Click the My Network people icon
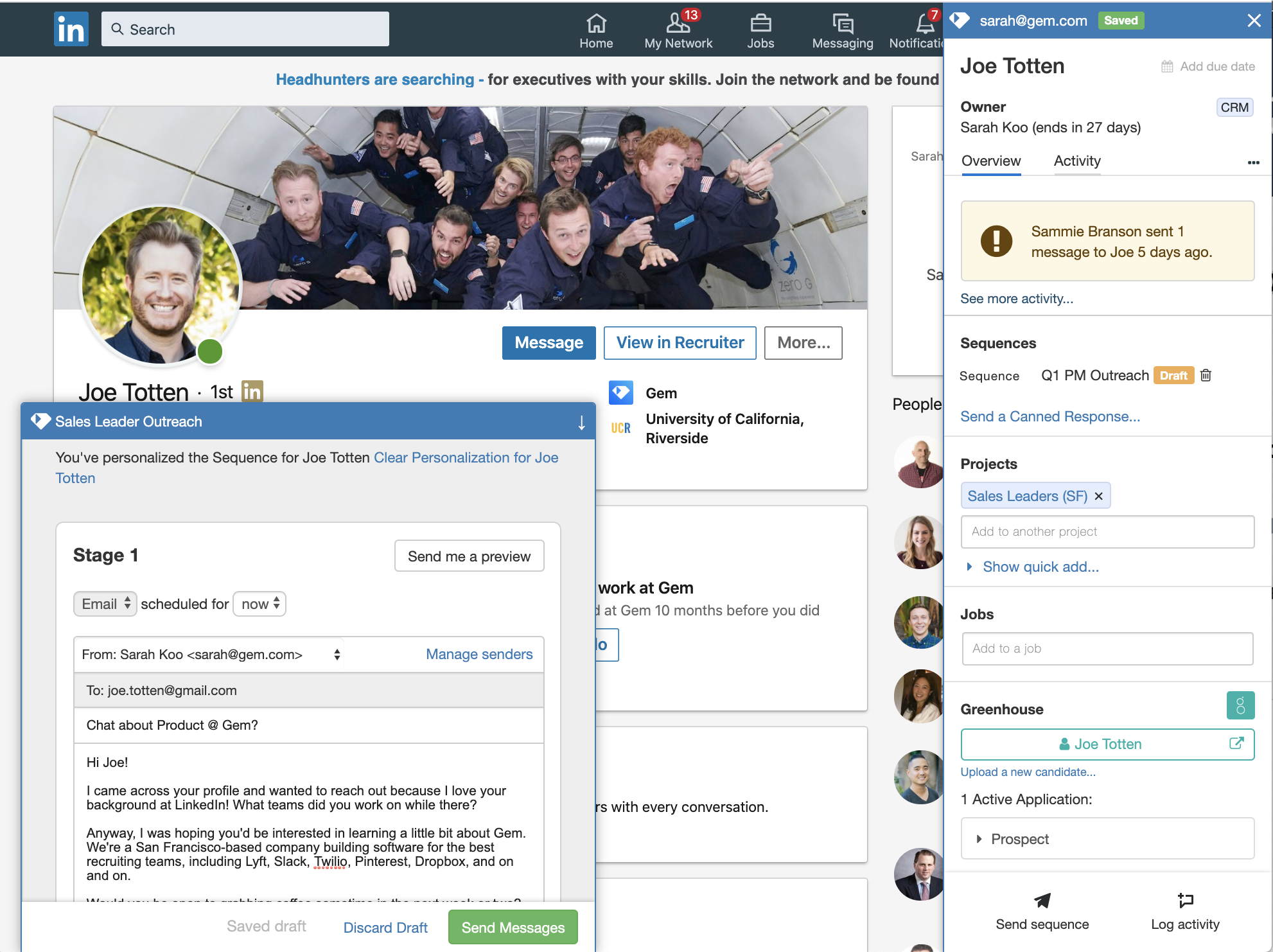This screenshot has width=1273, height=952. click(676, 20)
